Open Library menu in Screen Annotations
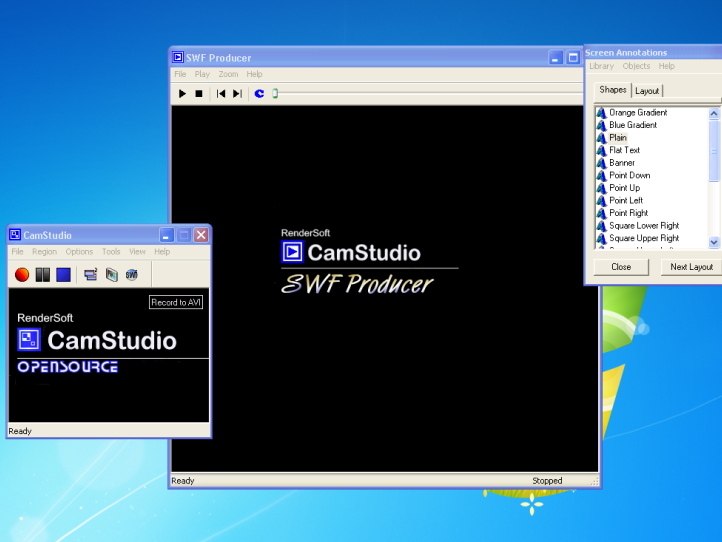This screenshot has width=722, height=542. pos(602,66)
